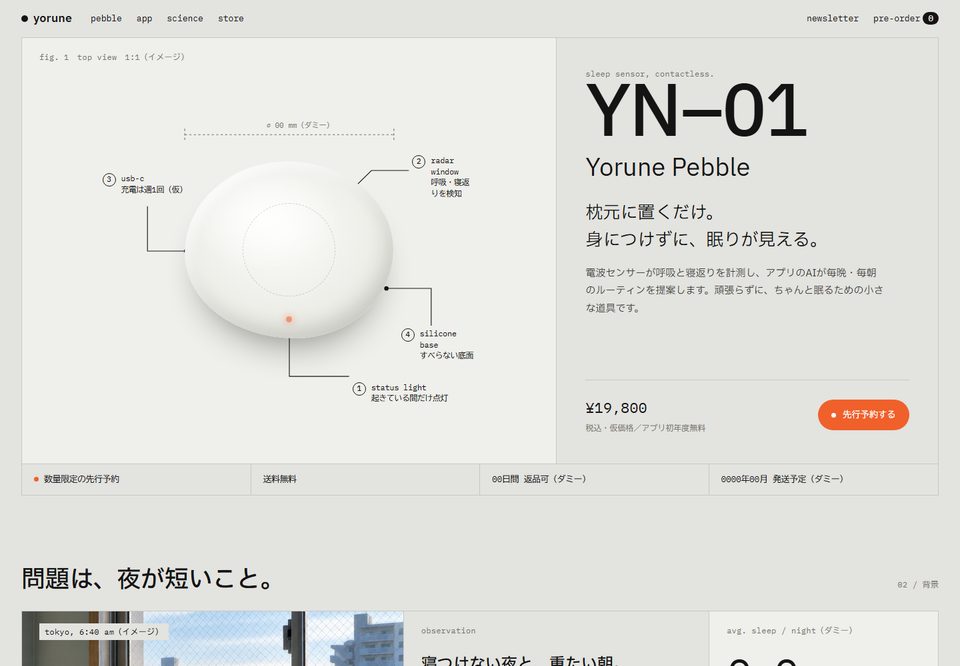Viewport: 960px width, 666px height.
Task: Click the 'Yorune Pebble' product name
Action: pos(667,167)
